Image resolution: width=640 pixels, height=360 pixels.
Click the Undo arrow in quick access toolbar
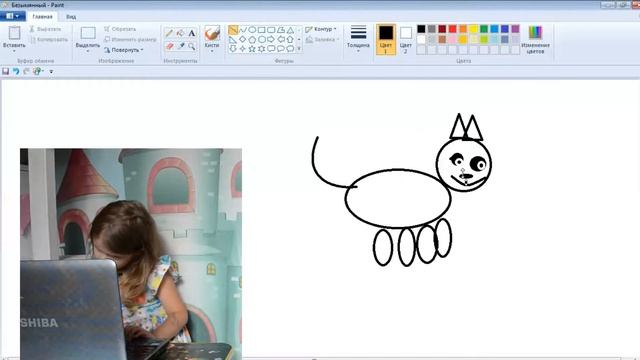tap(16, 71)
